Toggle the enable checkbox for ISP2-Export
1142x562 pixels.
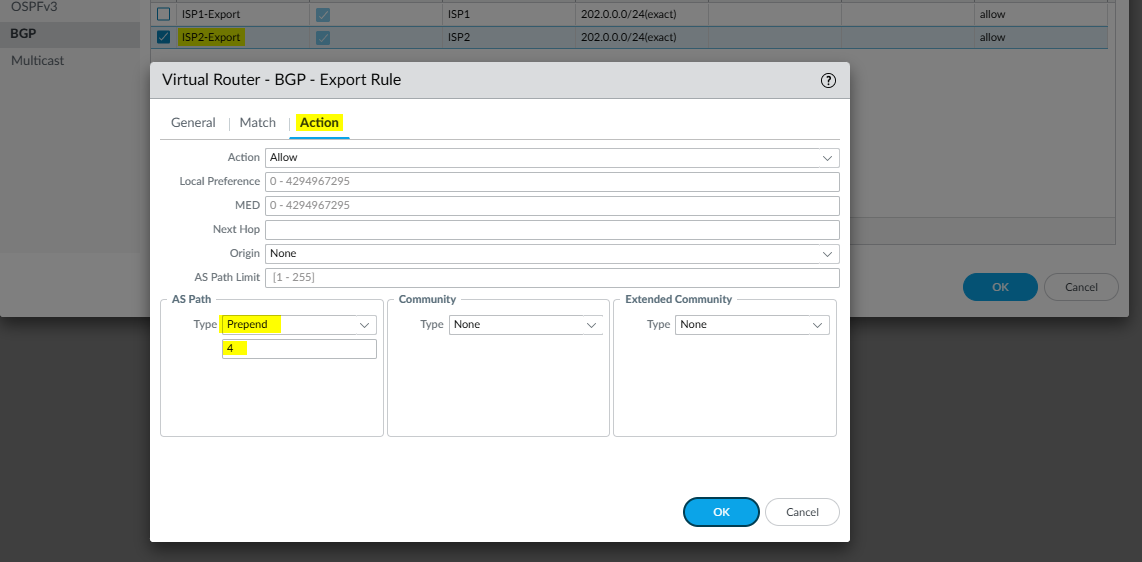[323, 37]
